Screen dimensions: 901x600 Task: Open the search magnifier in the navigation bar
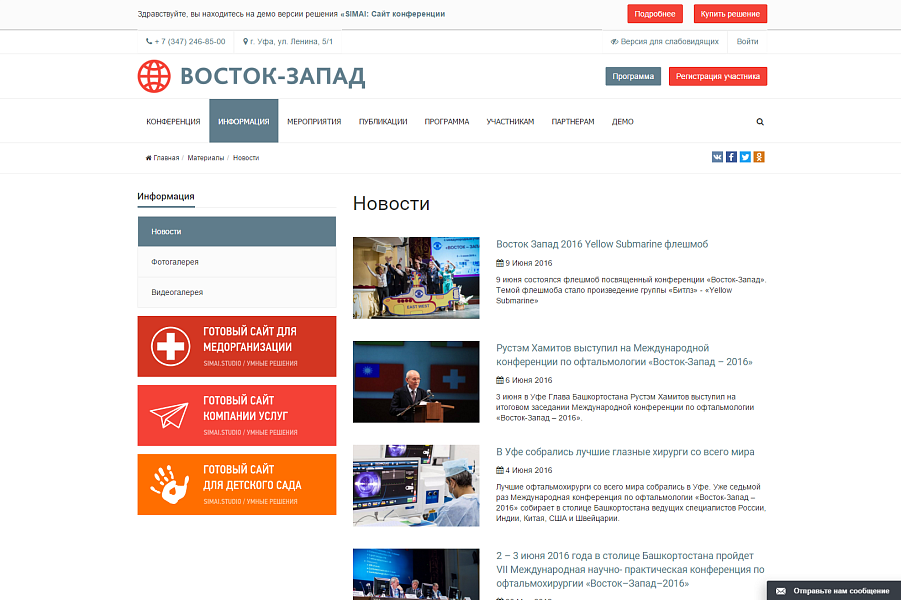click(760, 121)
